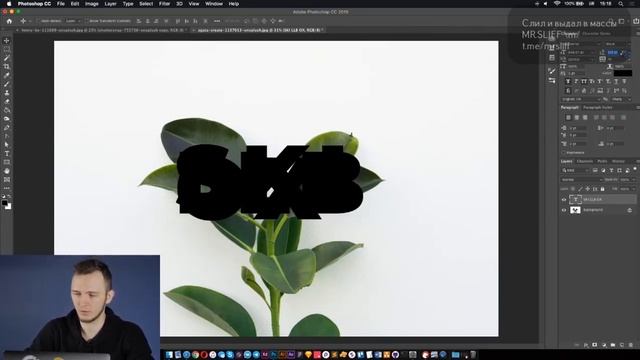Viewport: 640px width, 360px height.
Task: Click the background color swatch
Action: (8, 207)
